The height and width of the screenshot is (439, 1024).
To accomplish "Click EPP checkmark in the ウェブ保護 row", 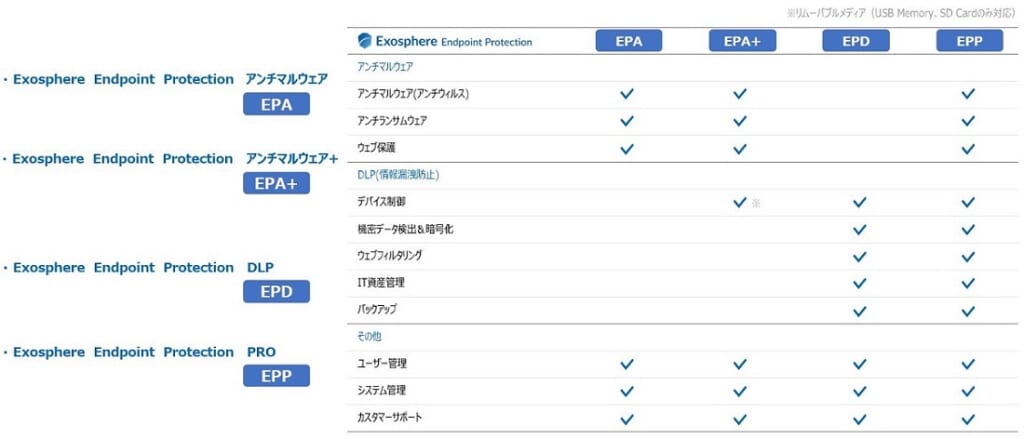I will [x=968, y=149].
